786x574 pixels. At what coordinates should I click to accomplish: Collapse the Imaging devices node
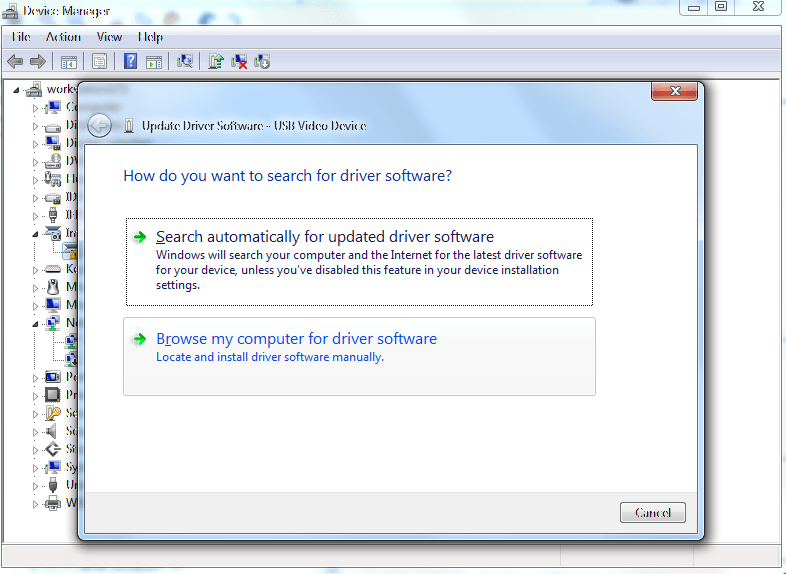coord(35,234)
